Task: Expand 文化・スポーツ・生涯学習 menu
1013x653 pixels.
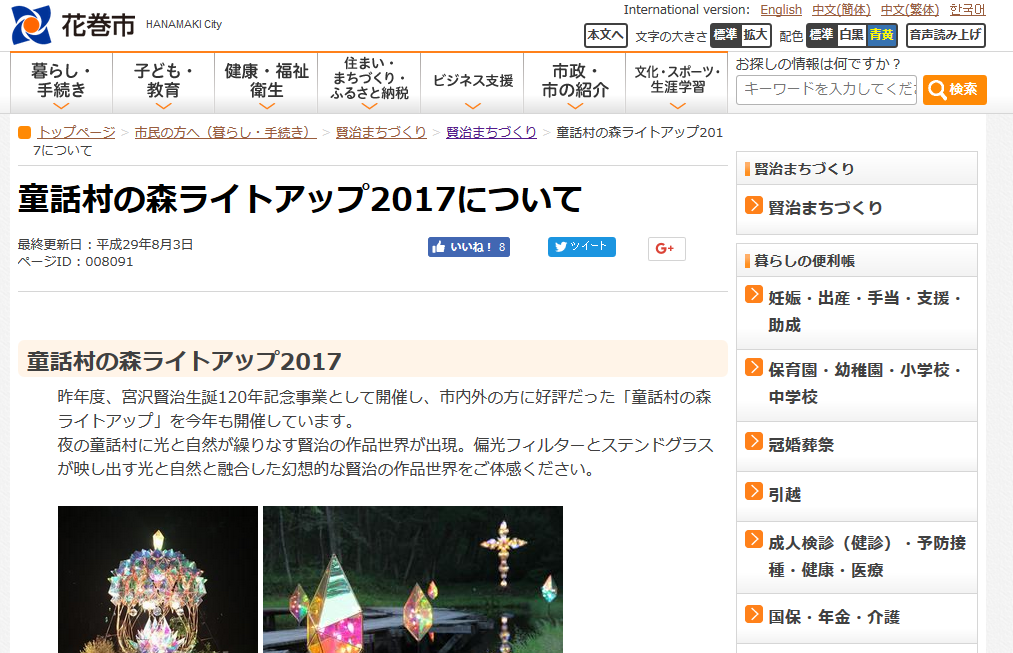Action: (677, 83)
